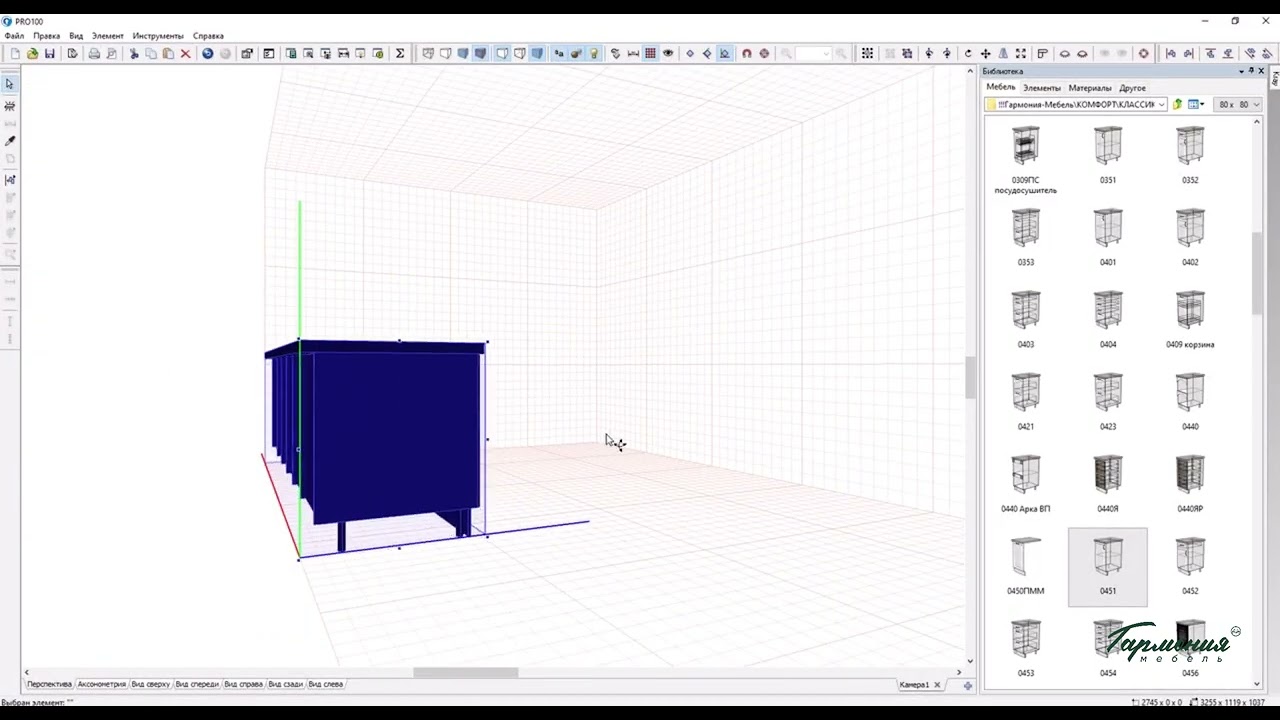Switch to the Вид сверху tab
Viewport: 1280px width, 720px height.
[151, 684]
